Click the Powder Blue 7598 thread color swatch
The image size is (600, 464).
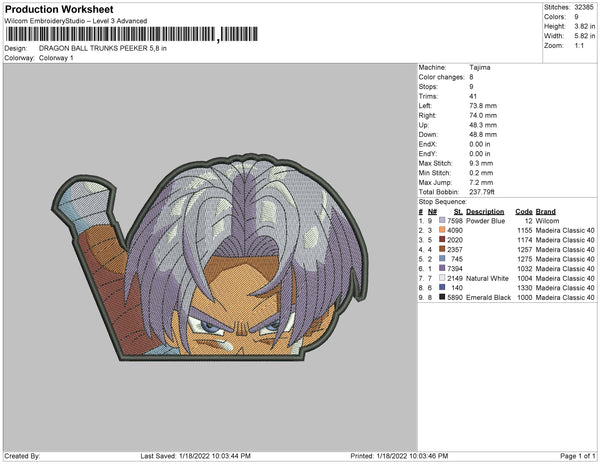(442, 221)
